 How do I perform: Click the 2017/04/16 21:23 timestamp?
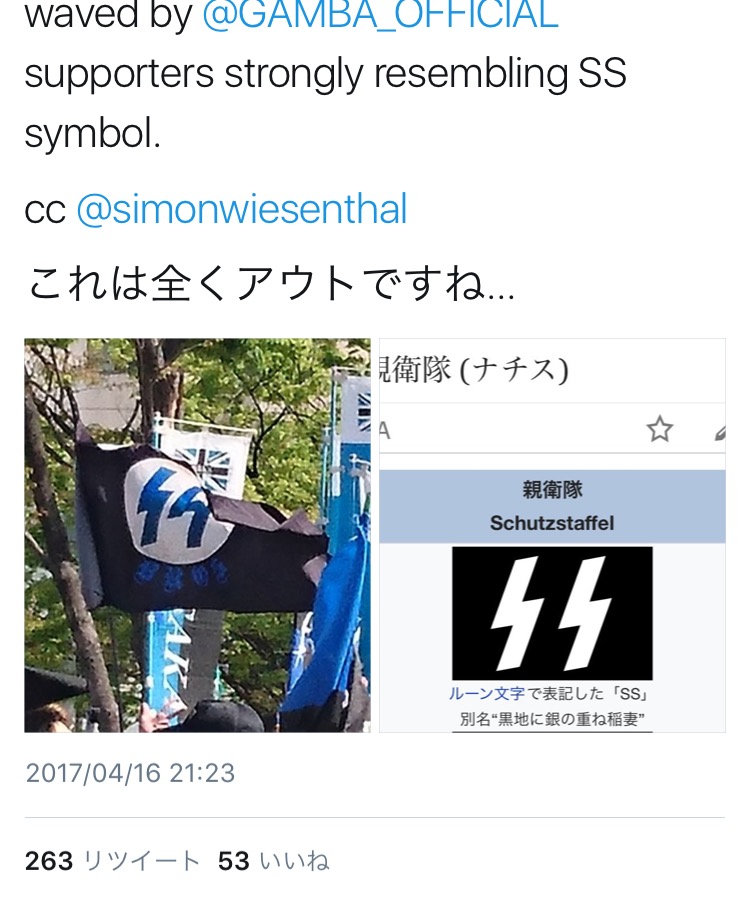click(x=130, y=773)
